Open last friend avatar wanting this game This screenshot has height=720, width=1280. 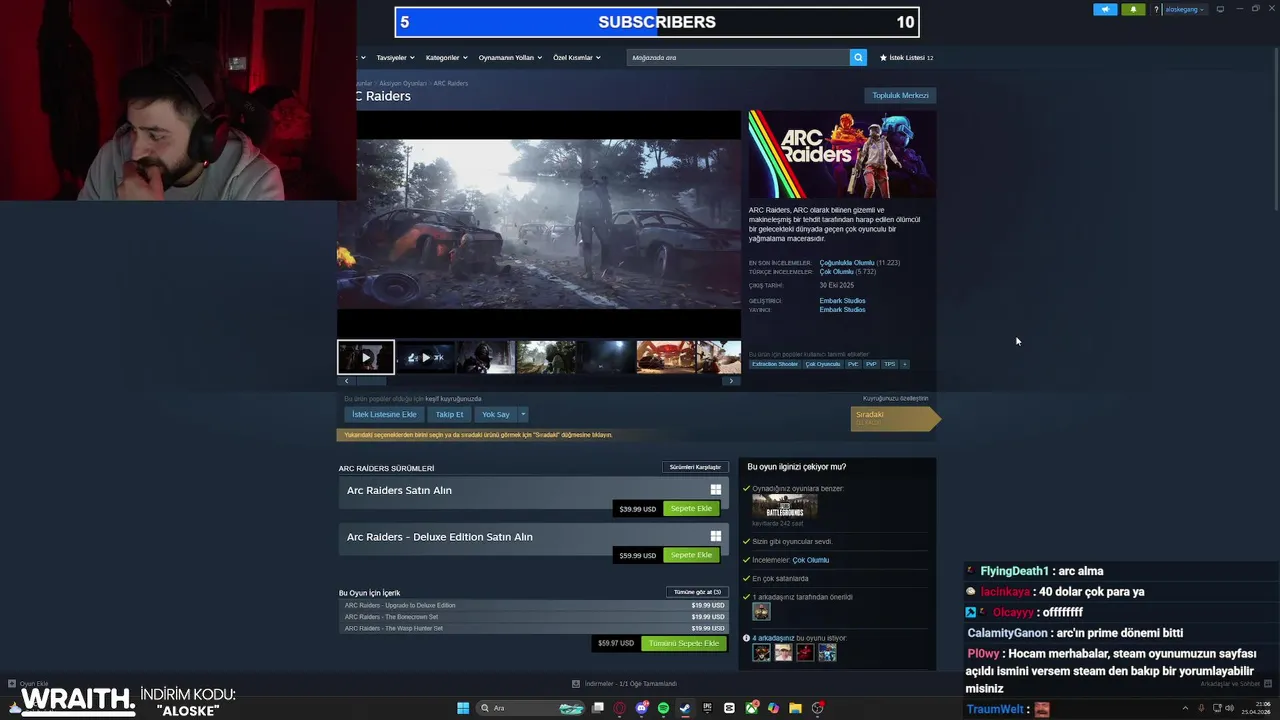pyautogui.click(x=827, y=653)
